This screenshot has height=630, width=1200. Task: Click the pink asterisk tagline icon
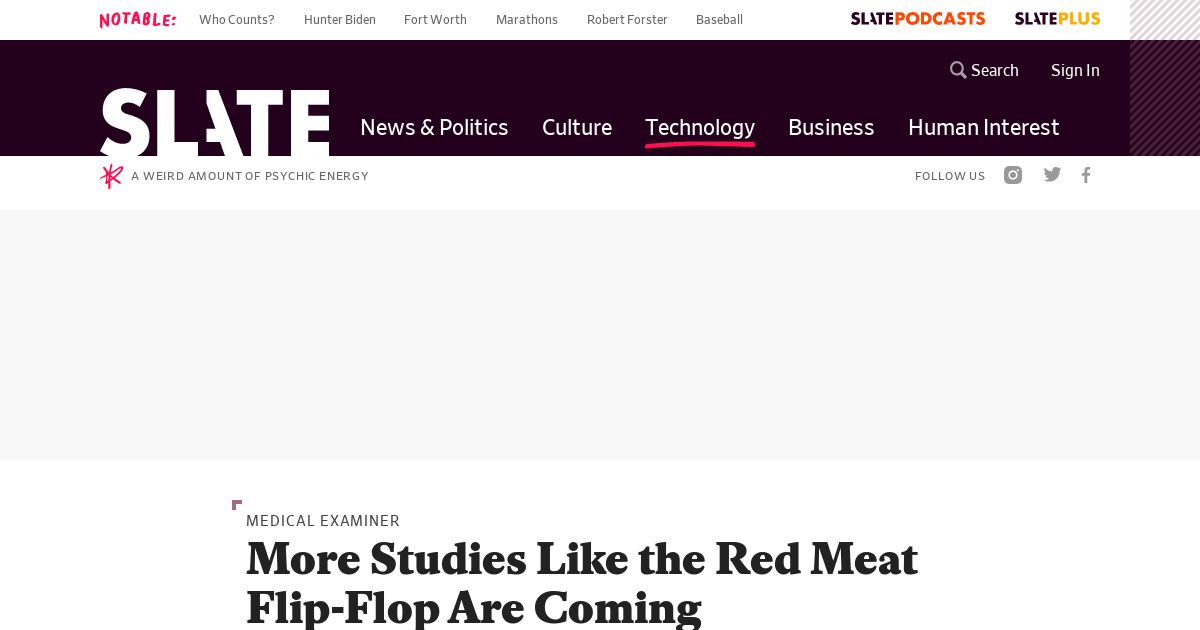coord(111,176)
